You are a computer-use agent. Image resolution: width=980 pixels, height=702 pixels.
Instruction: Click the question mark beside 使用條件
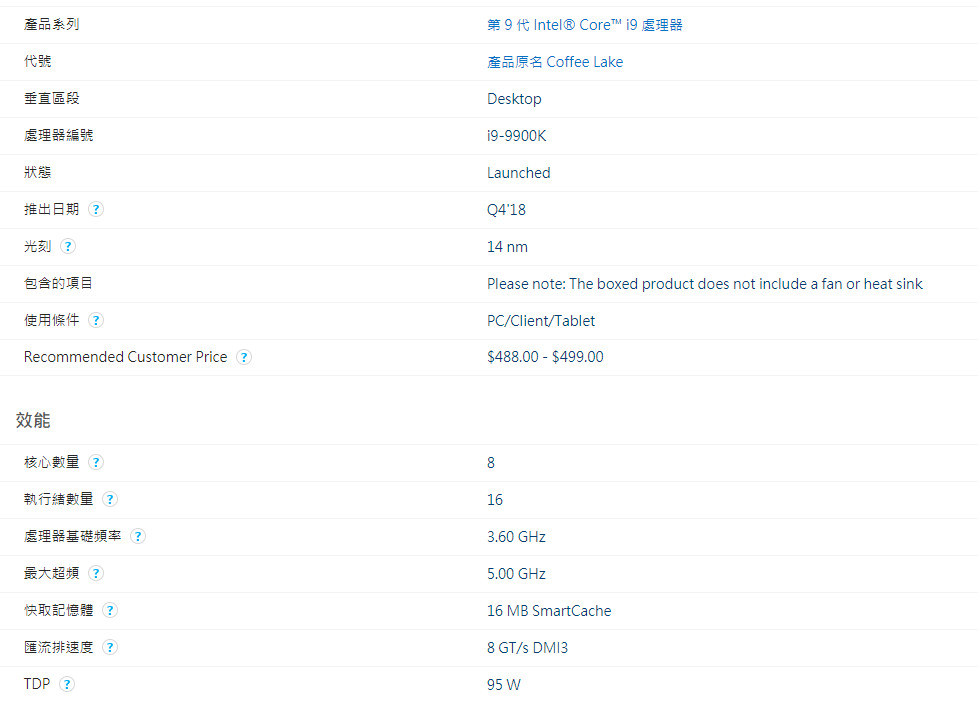click(96, 321)
